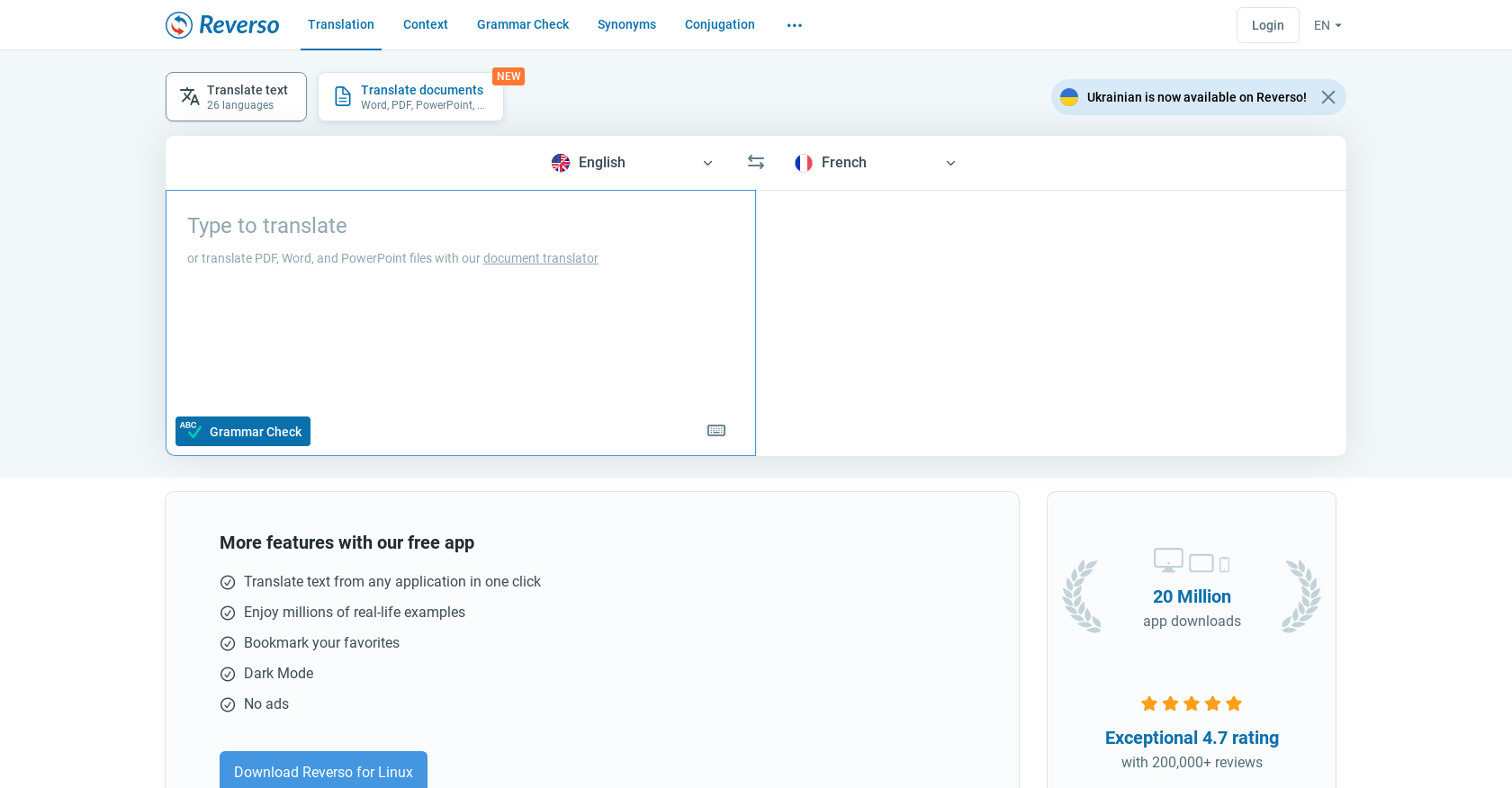The image size is (1512, 788).
Task: Click the Translate text language icon
Action: (190, 96)
